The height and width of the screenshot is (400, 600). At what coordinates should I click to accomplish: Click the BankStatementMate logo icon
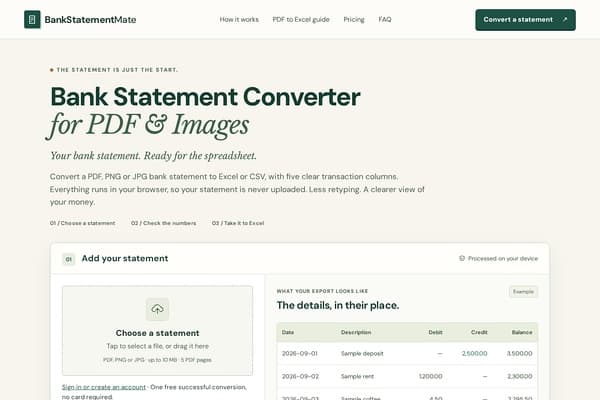pyautogui.click(x=32, y=20)
